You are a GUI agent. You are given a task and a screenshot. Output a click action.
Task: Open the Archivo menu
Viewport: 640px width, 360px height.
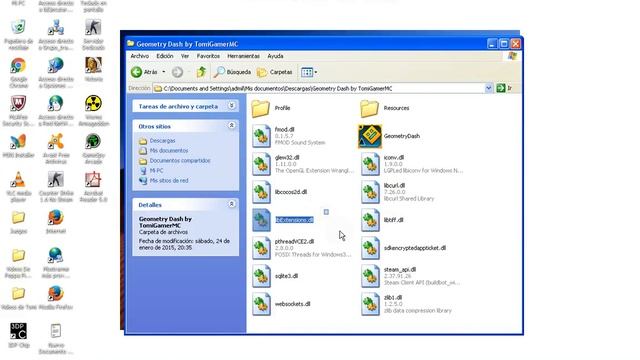140,56
